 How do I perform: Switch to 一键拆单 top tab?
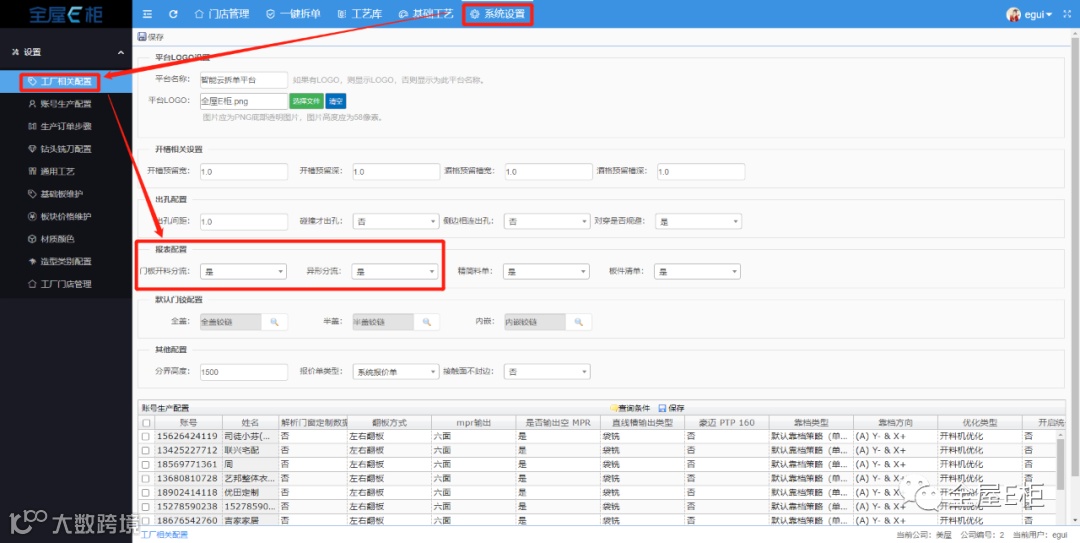[293, 14]
